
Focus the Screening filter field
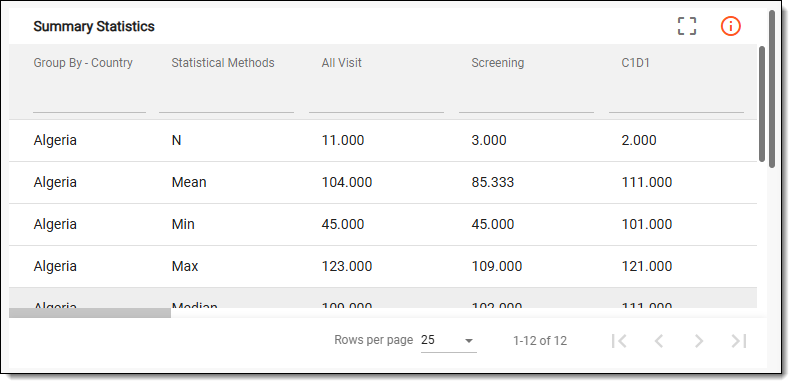pos(526,102)
